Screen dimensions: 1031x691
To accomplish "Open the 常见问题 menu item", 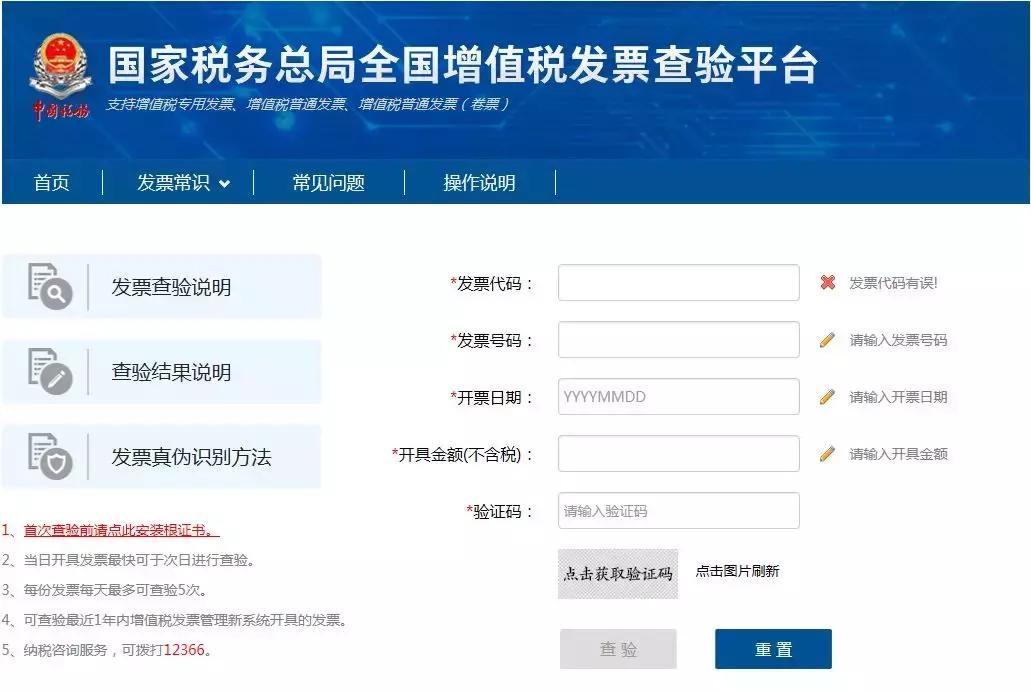I will point(331,183).
